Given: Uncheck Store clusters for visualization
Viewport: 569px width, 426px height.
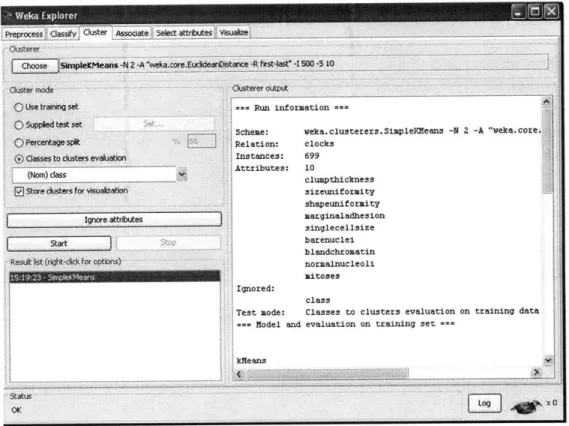Looking at the screenshot, I should pos(19,191).
